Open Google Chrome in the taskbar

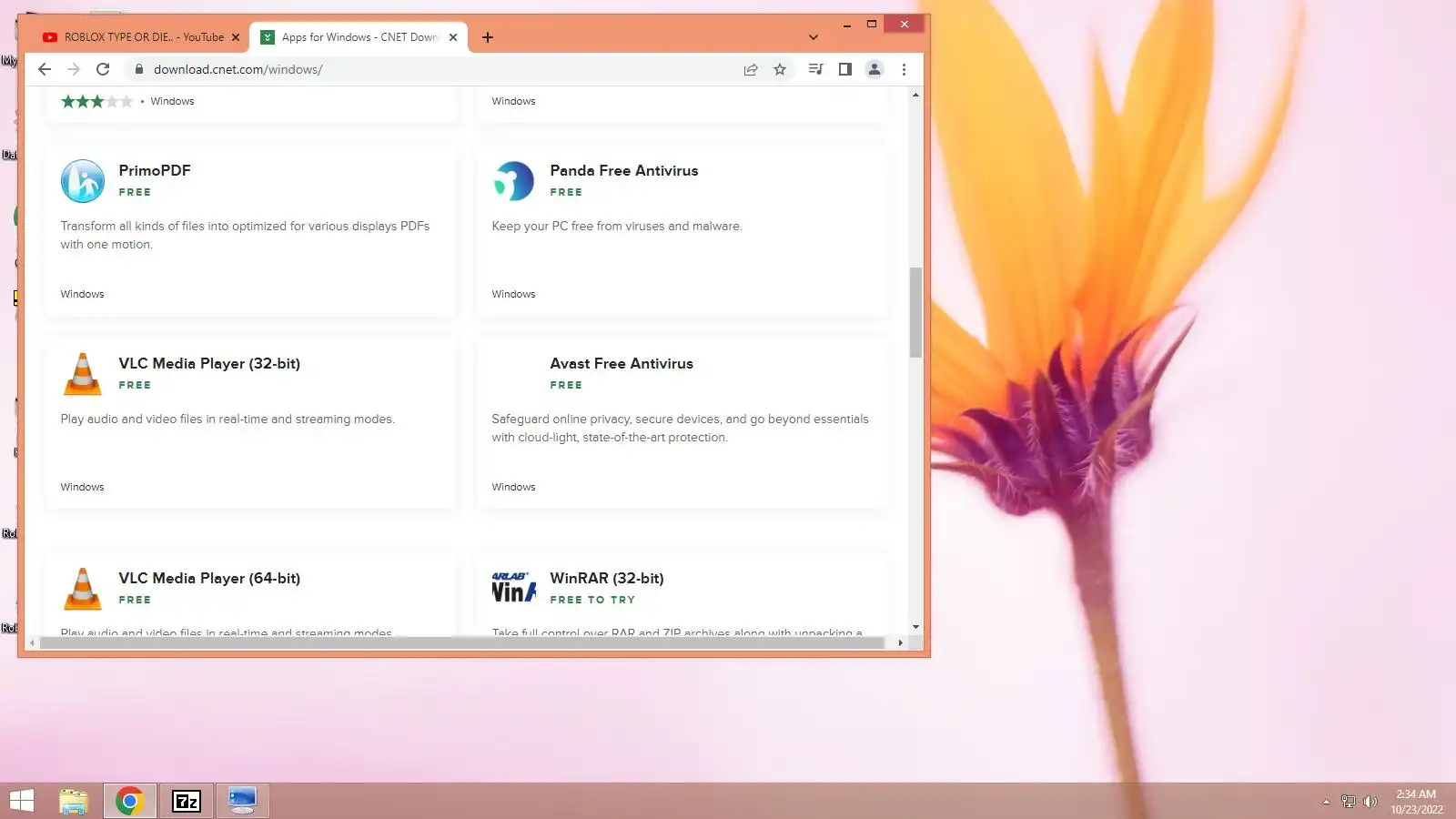coord(130,801)
